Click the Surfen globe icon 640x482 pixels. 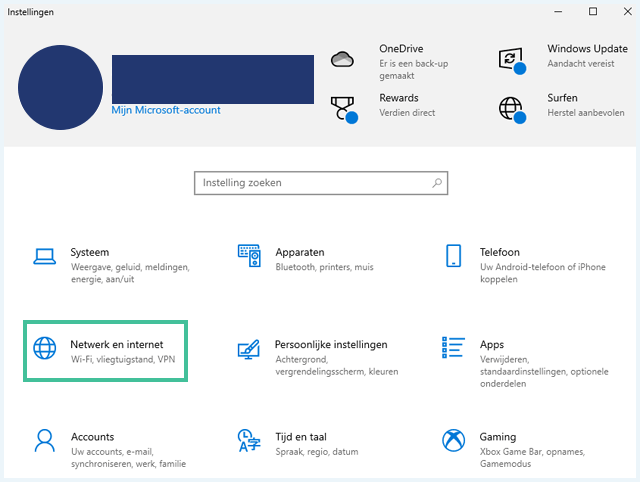click(x=511, y=109)
